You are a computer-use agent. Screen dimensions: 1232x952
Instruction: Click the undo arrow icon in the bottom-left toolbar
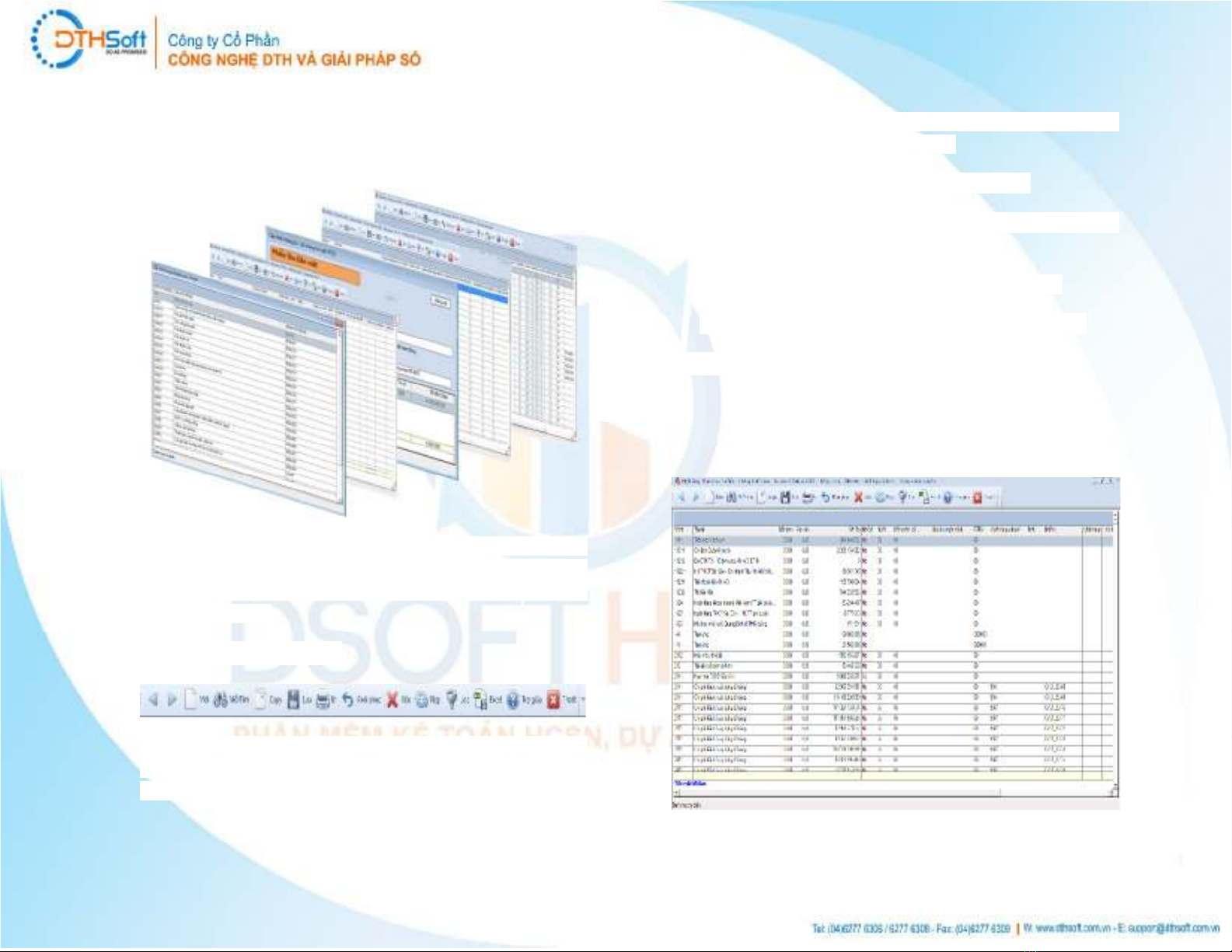(x=347, y=700)
